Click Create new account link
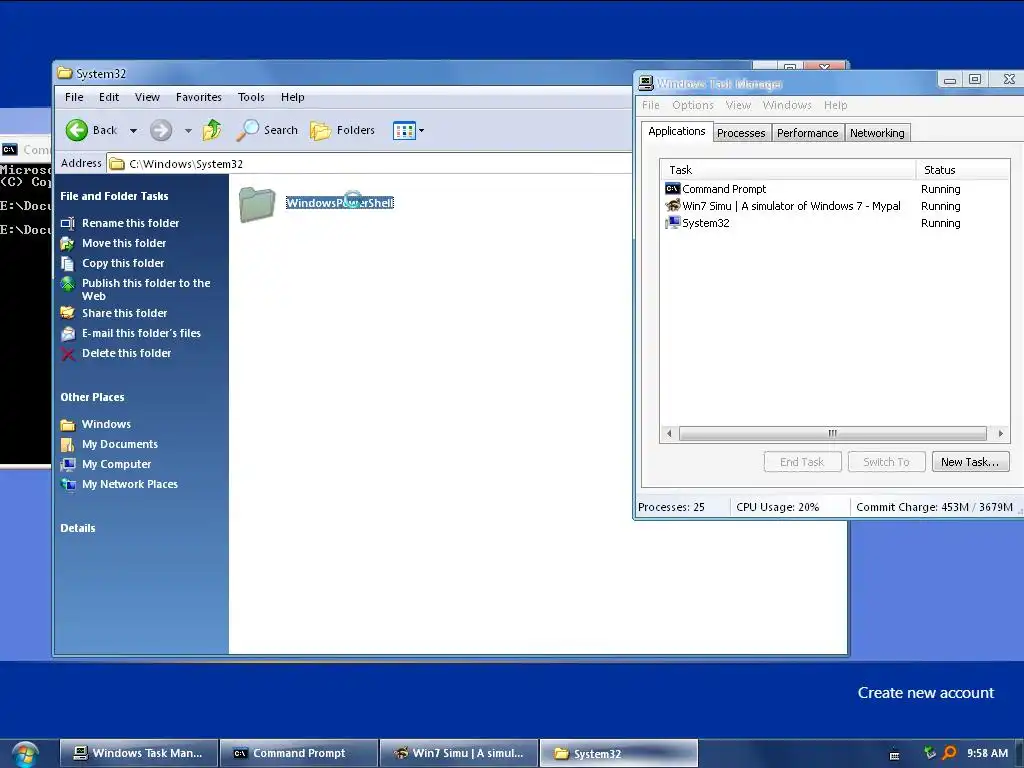The image size is (1024, 768). [925, 693]
